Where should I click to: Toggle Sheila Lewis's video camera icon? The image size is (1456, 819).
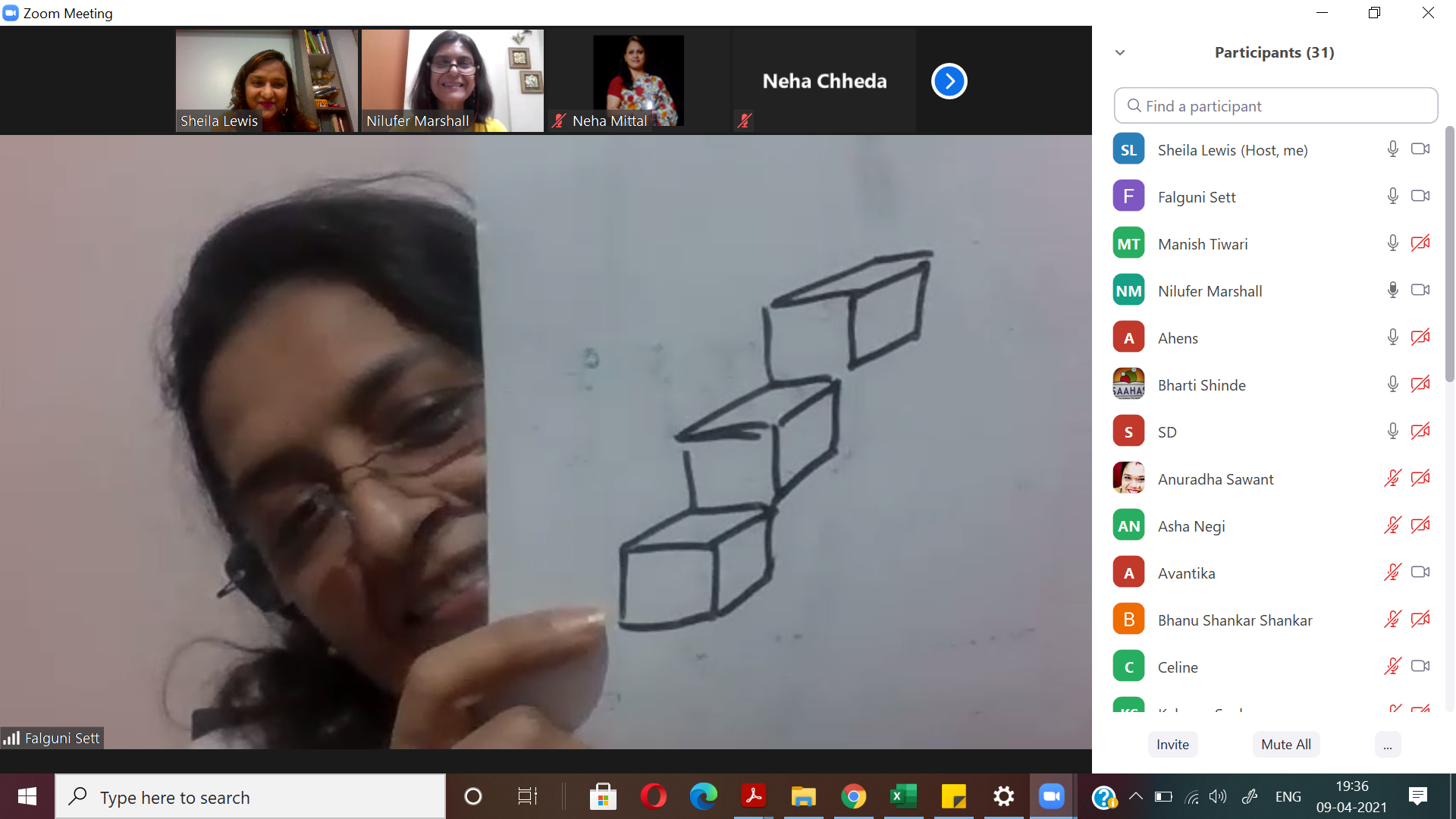coord(1420,149)
